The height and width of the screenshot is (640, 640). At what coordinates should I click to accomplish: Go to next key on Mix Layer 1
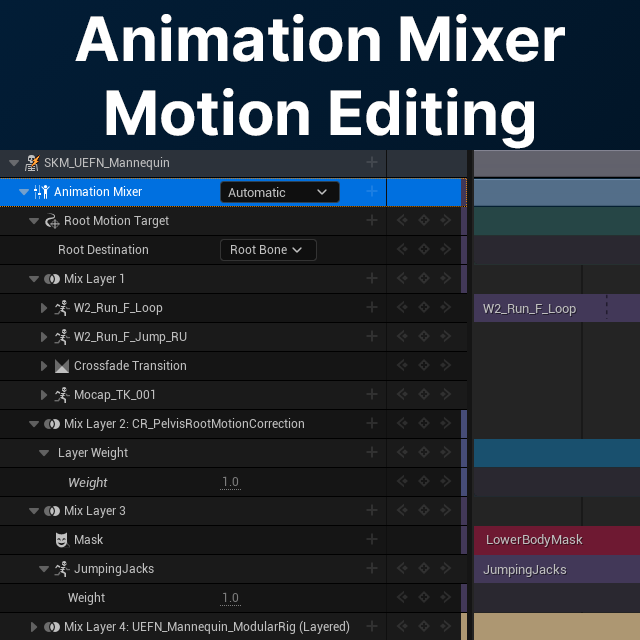445,278
